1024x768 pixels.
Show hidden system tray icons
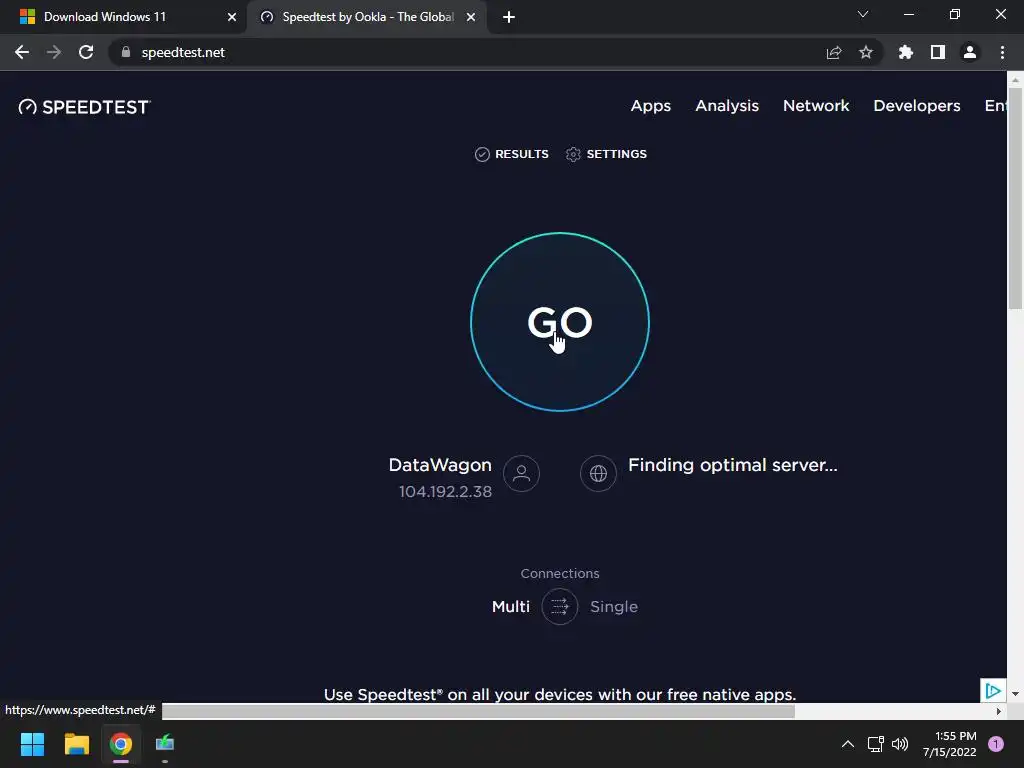coord(848,744)
